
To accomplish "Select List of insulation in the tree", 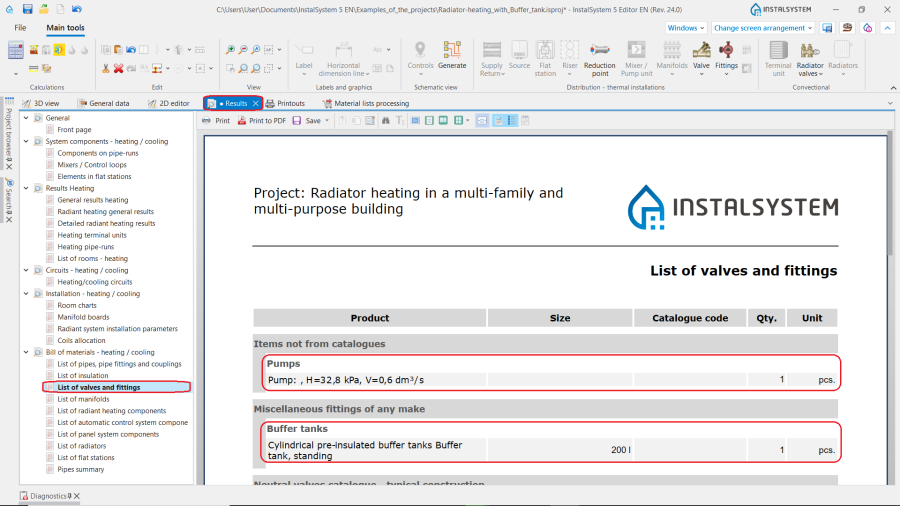I will pos(83,376).
